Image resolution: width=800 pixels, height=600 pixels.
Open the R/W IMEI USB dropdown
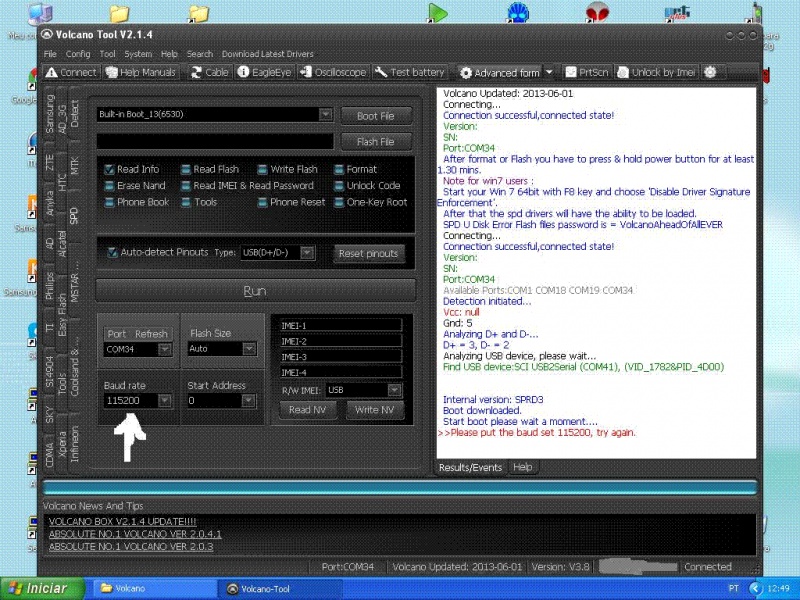[394, 390]
